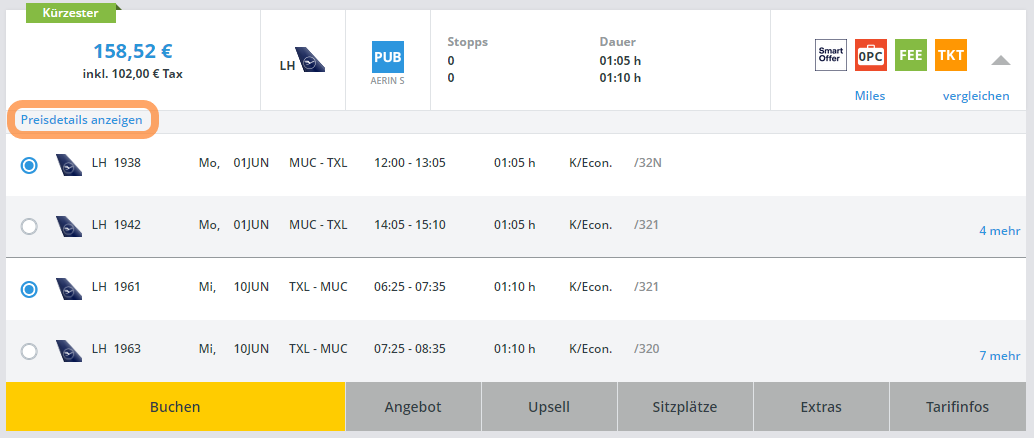This screenshot has width=1034, height=438.
Task: Collapse the flight details with the up arrow
Action: 1001,60
